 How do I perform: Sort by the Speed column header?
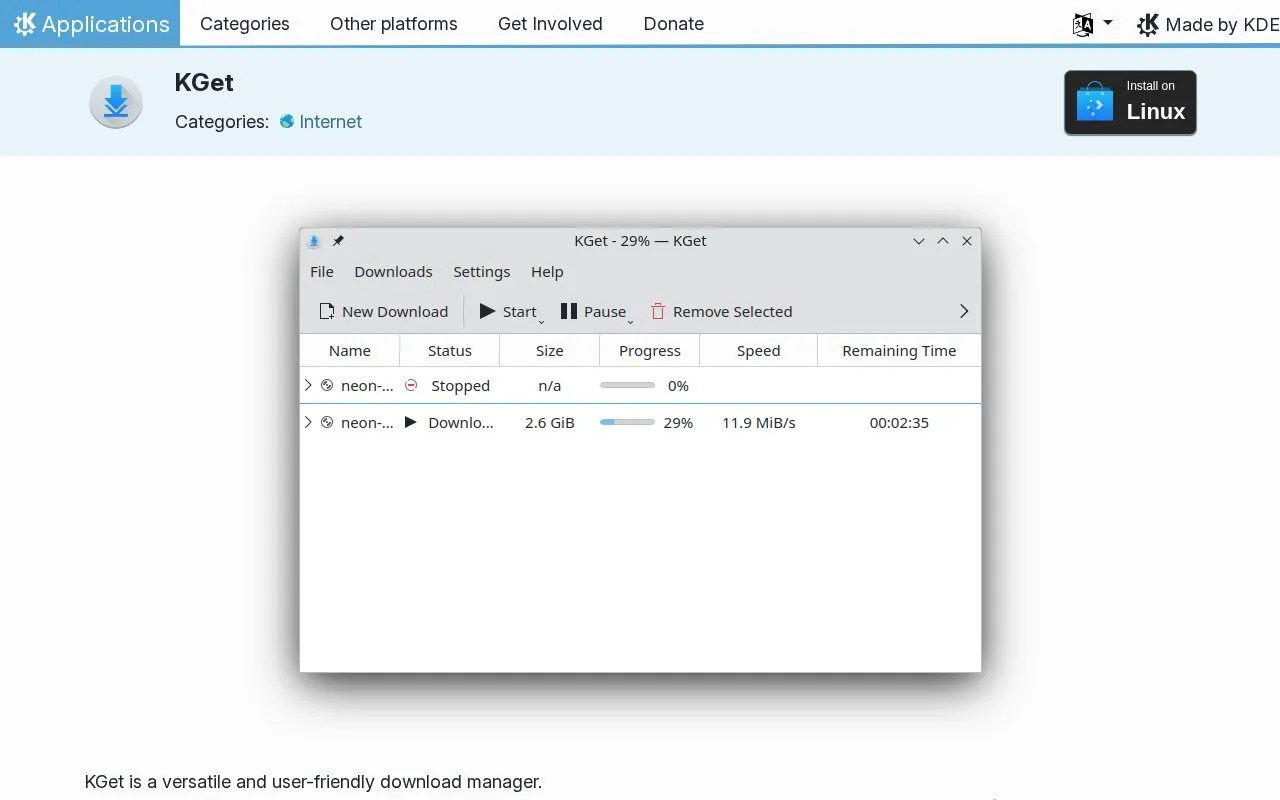[x=759, y=351]
